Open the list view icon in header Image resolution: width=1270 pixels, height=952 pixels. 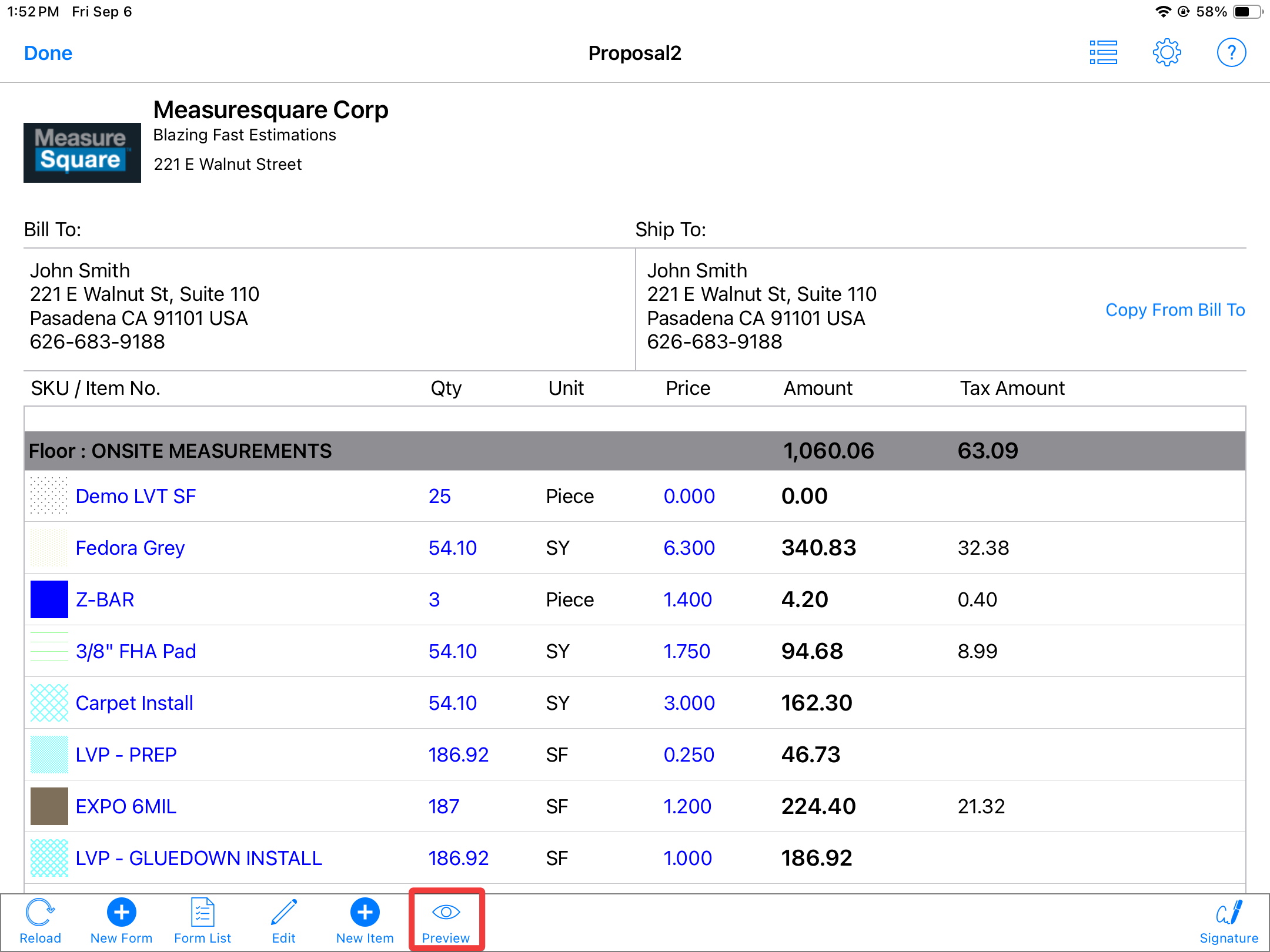(1103, 53)
